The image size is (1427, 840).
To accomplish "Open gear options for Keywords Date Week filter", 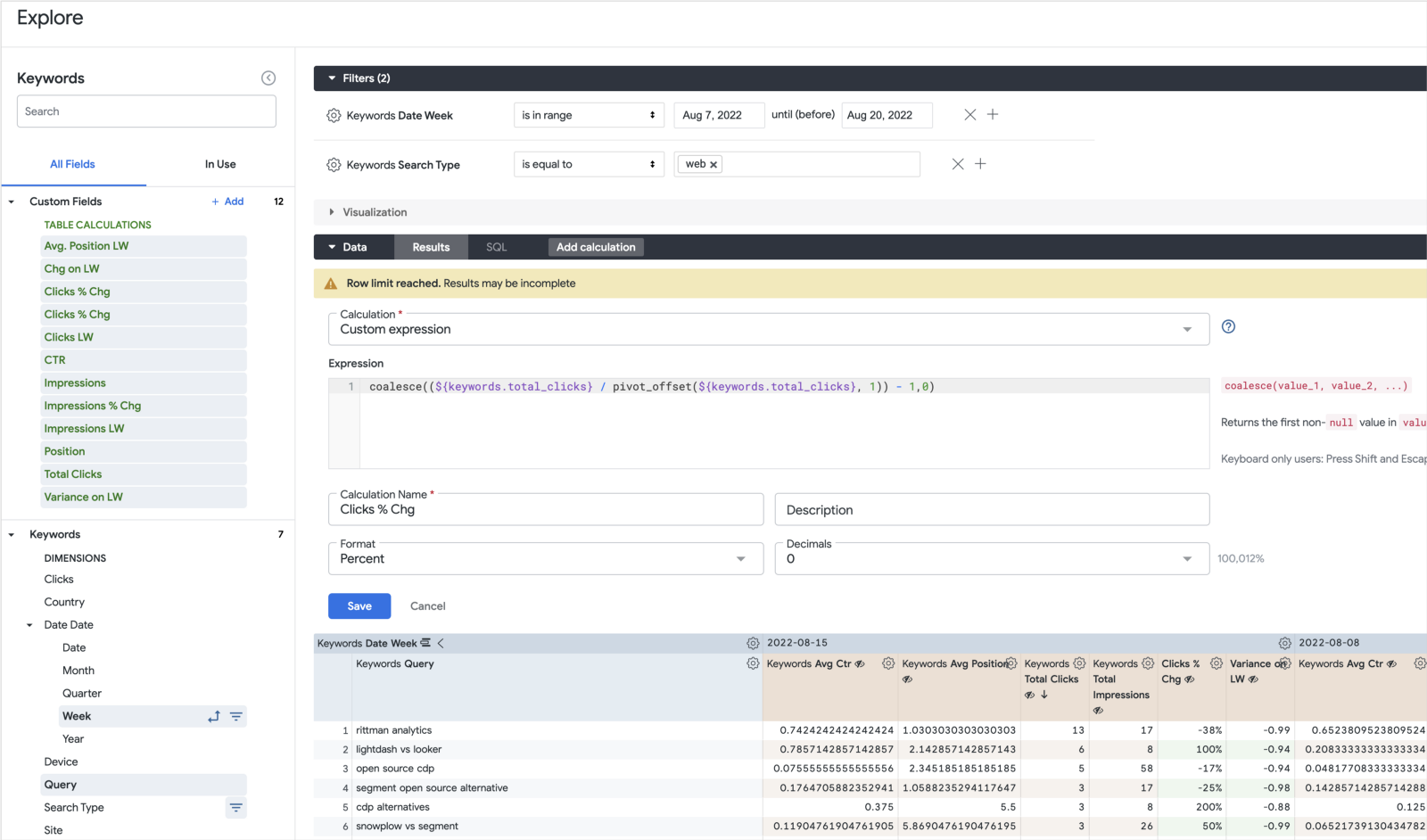I will click(334, 116).
